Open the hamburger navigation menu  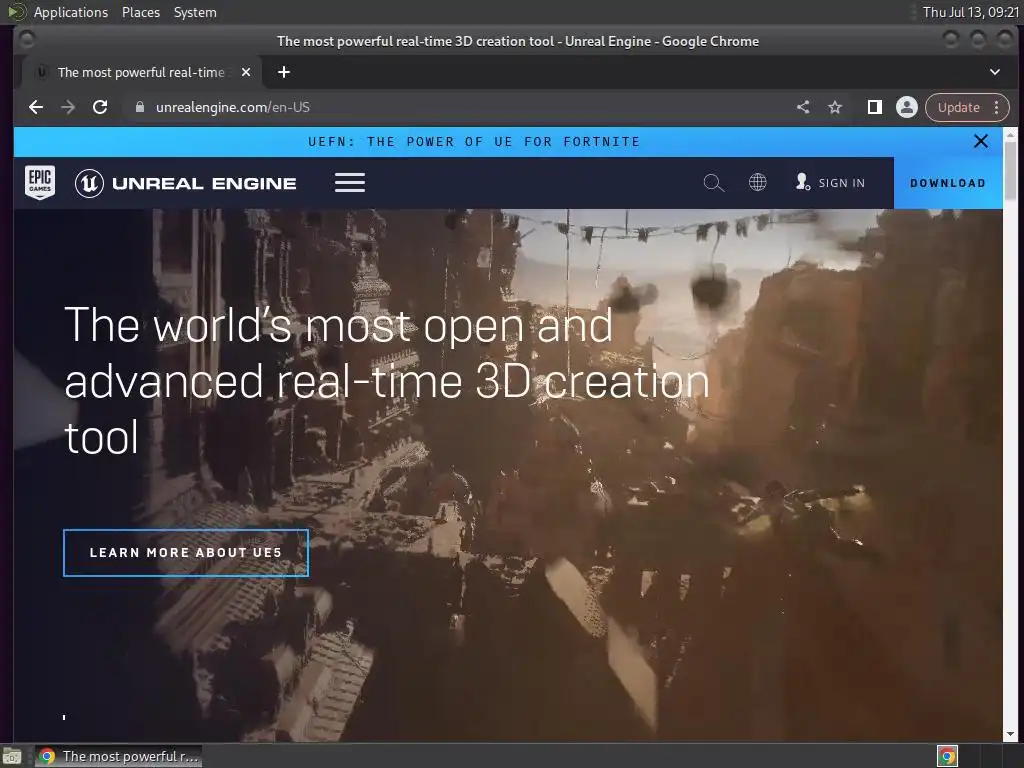(x=350, y=183)
